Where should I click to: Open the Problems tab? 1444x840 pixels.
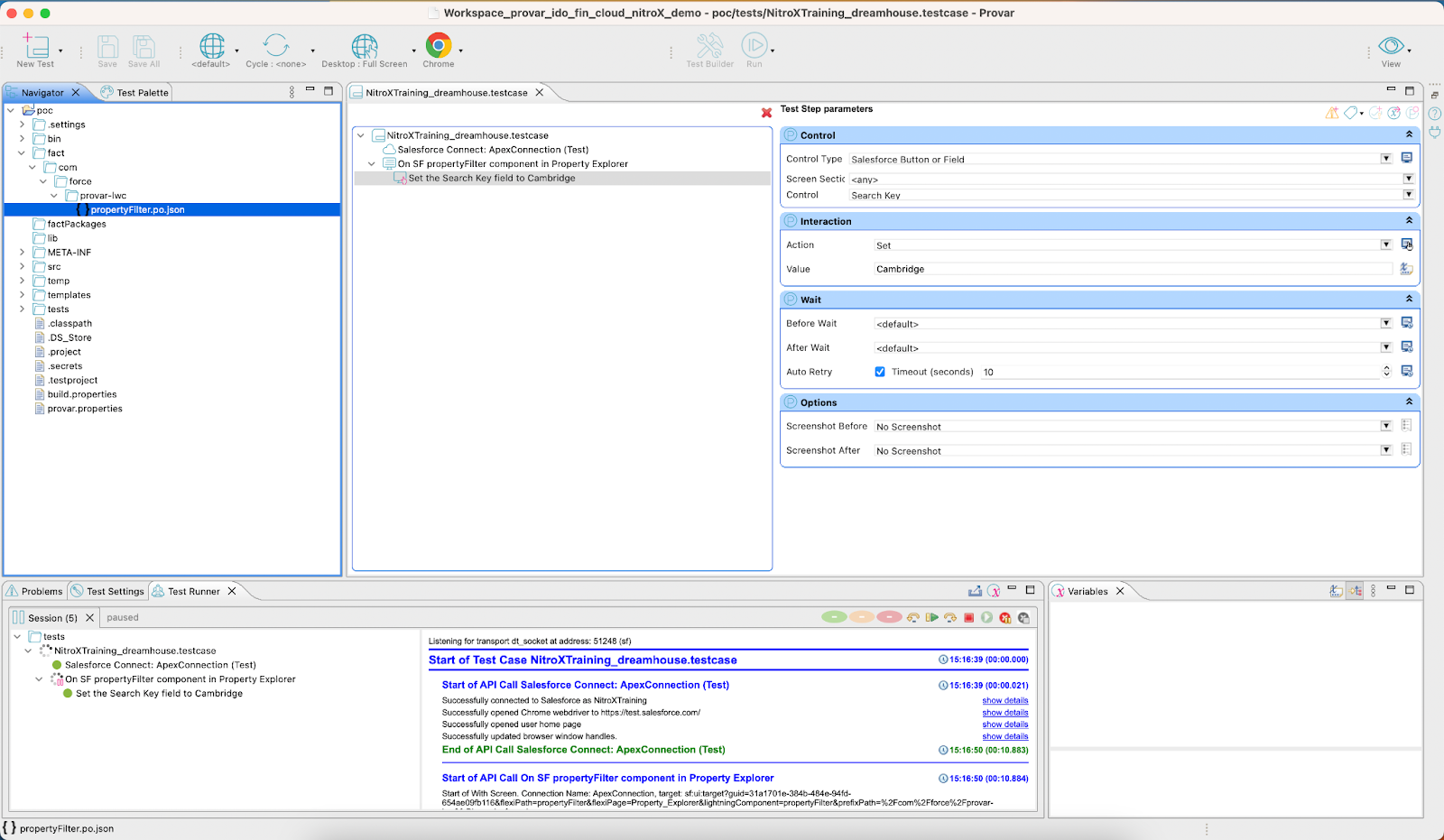34,591
